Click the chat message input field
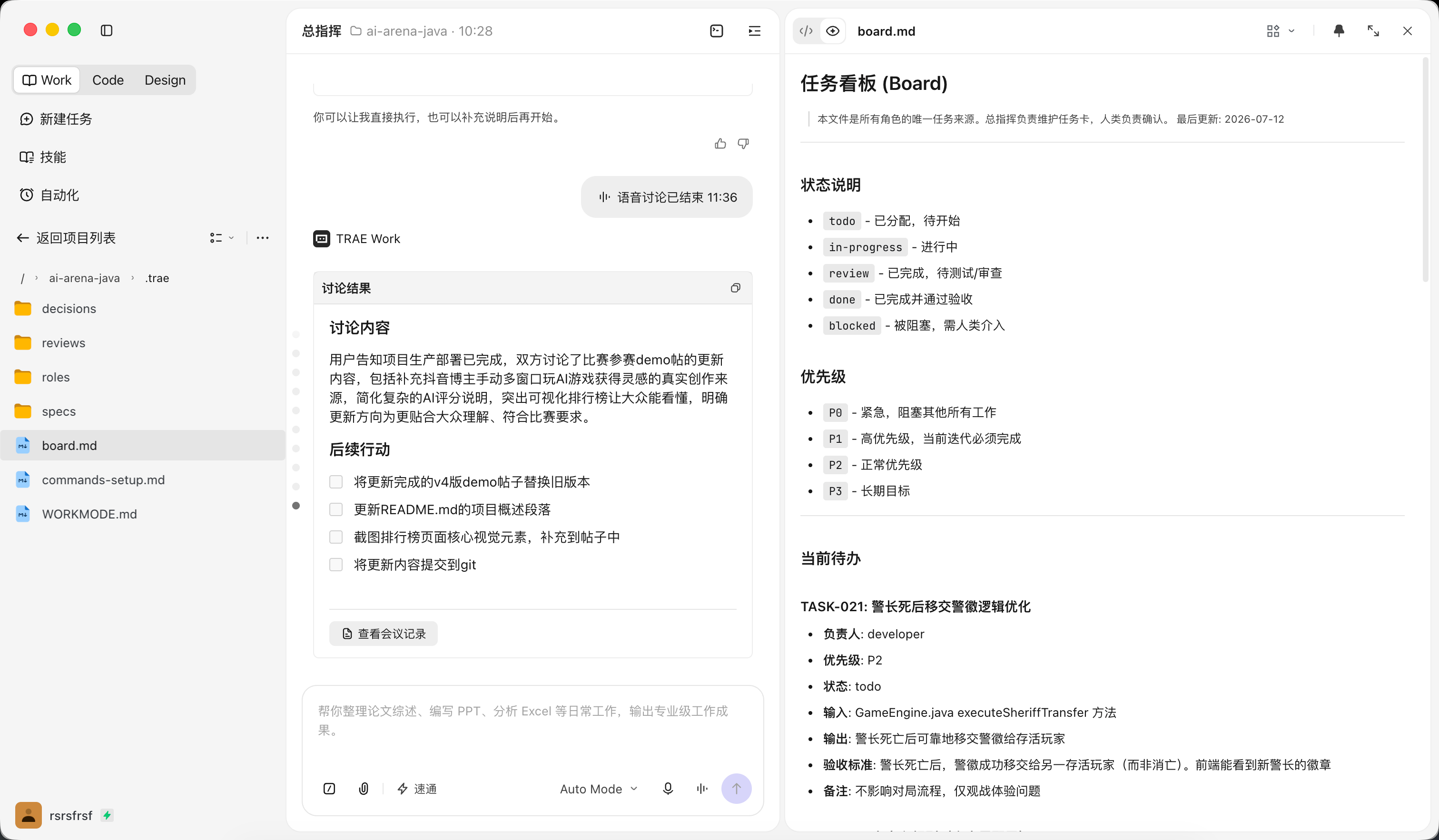The height and width of the screenshot is (840, 1439). 532,728
